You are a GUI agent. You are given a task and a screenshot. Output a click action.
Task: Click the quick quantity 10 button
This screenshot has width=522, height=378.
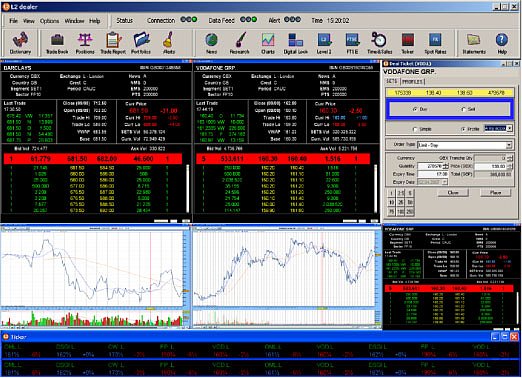click(x=391, y=202)
